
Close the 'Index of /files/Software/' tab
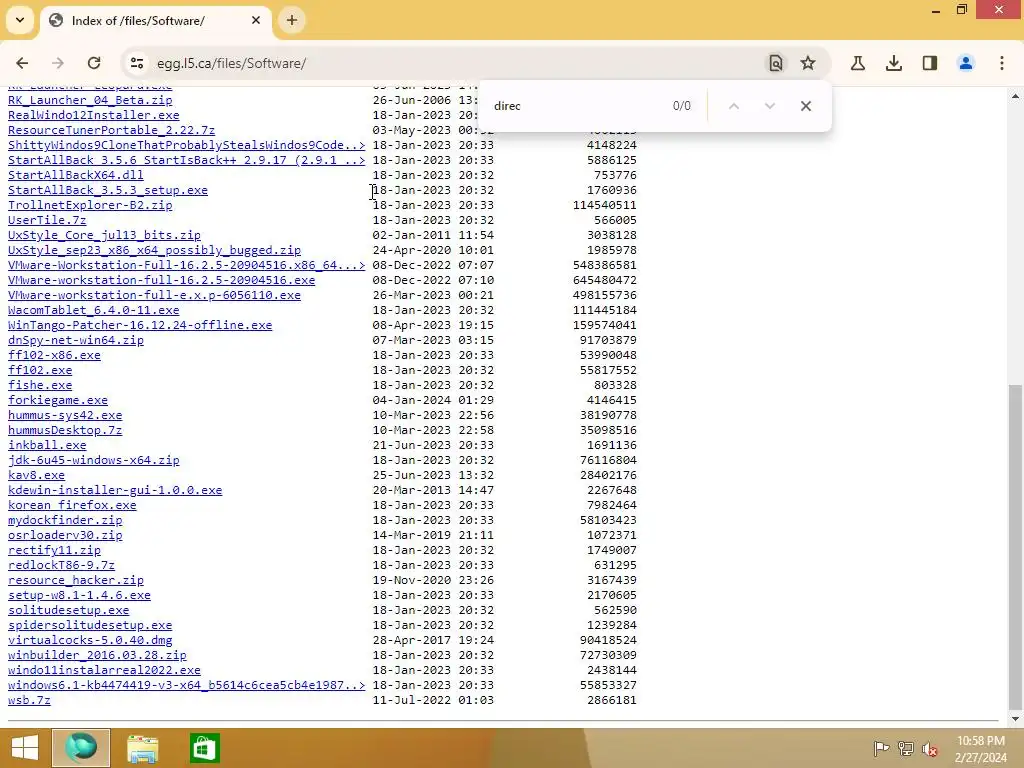click(256, 20)
